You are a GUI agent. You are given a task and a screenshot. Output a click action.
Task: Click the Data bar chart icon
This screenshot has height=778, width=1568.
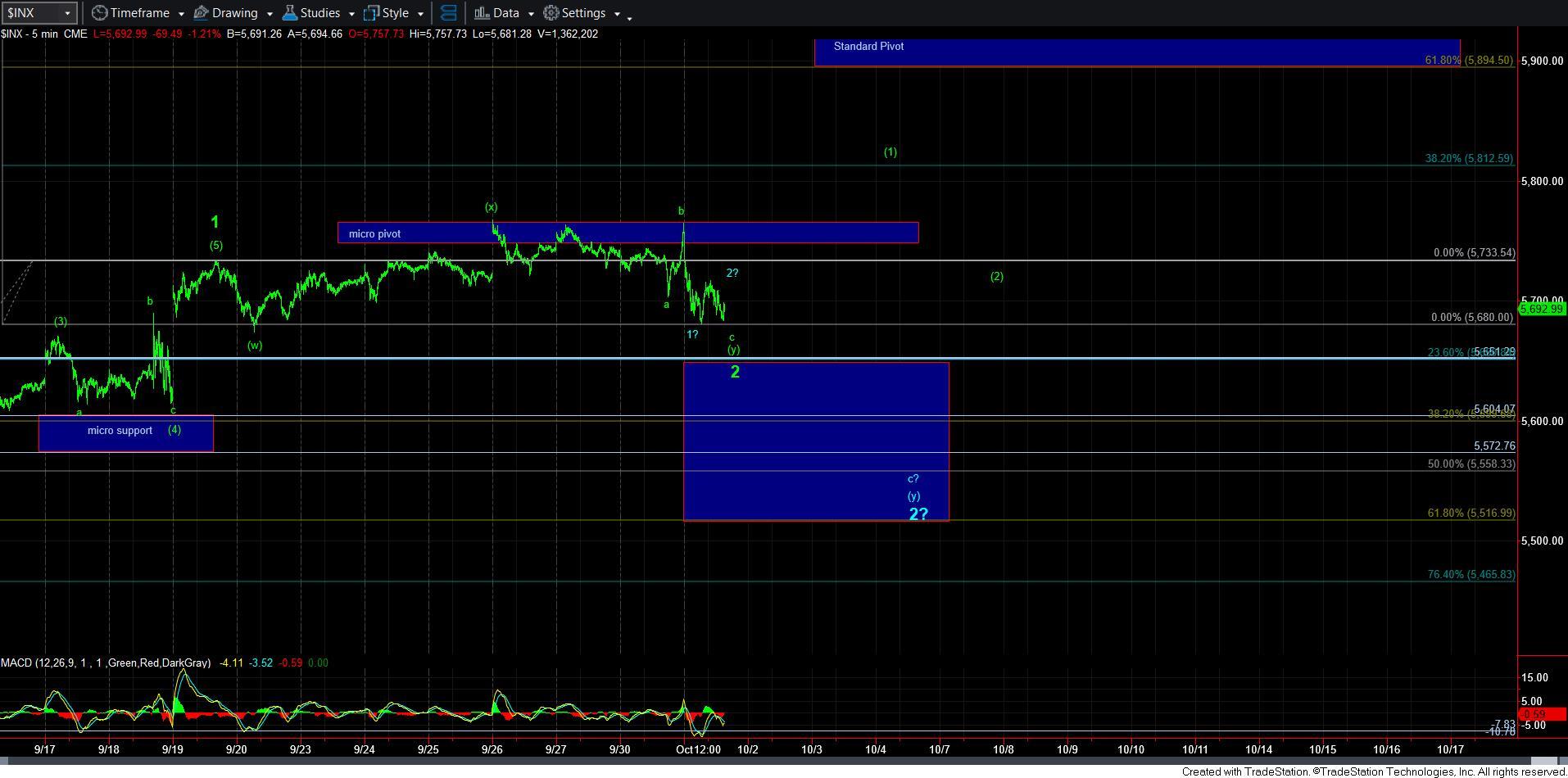click(482, 13)
